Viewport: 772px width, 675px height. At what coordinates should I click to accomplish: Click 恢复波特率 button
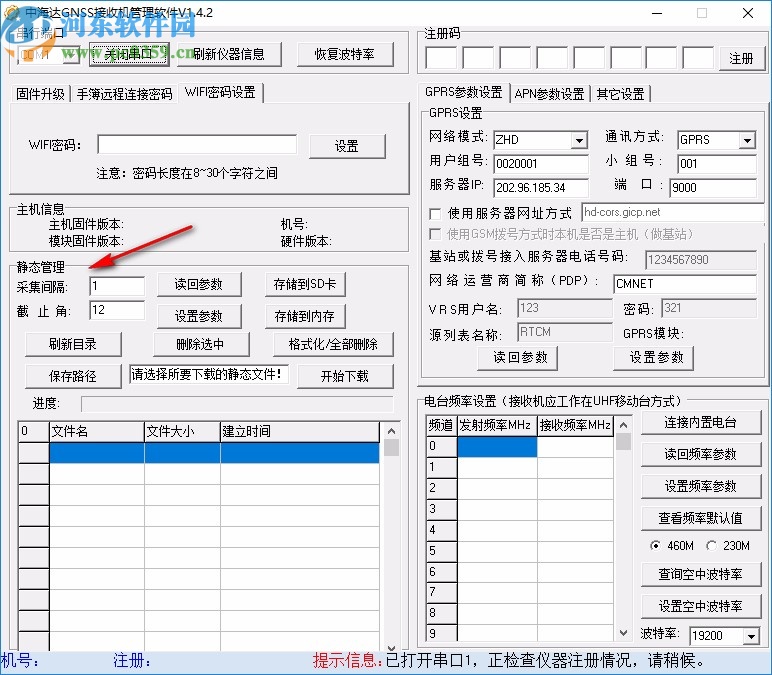pyautogui.click(x=345, y=54)
